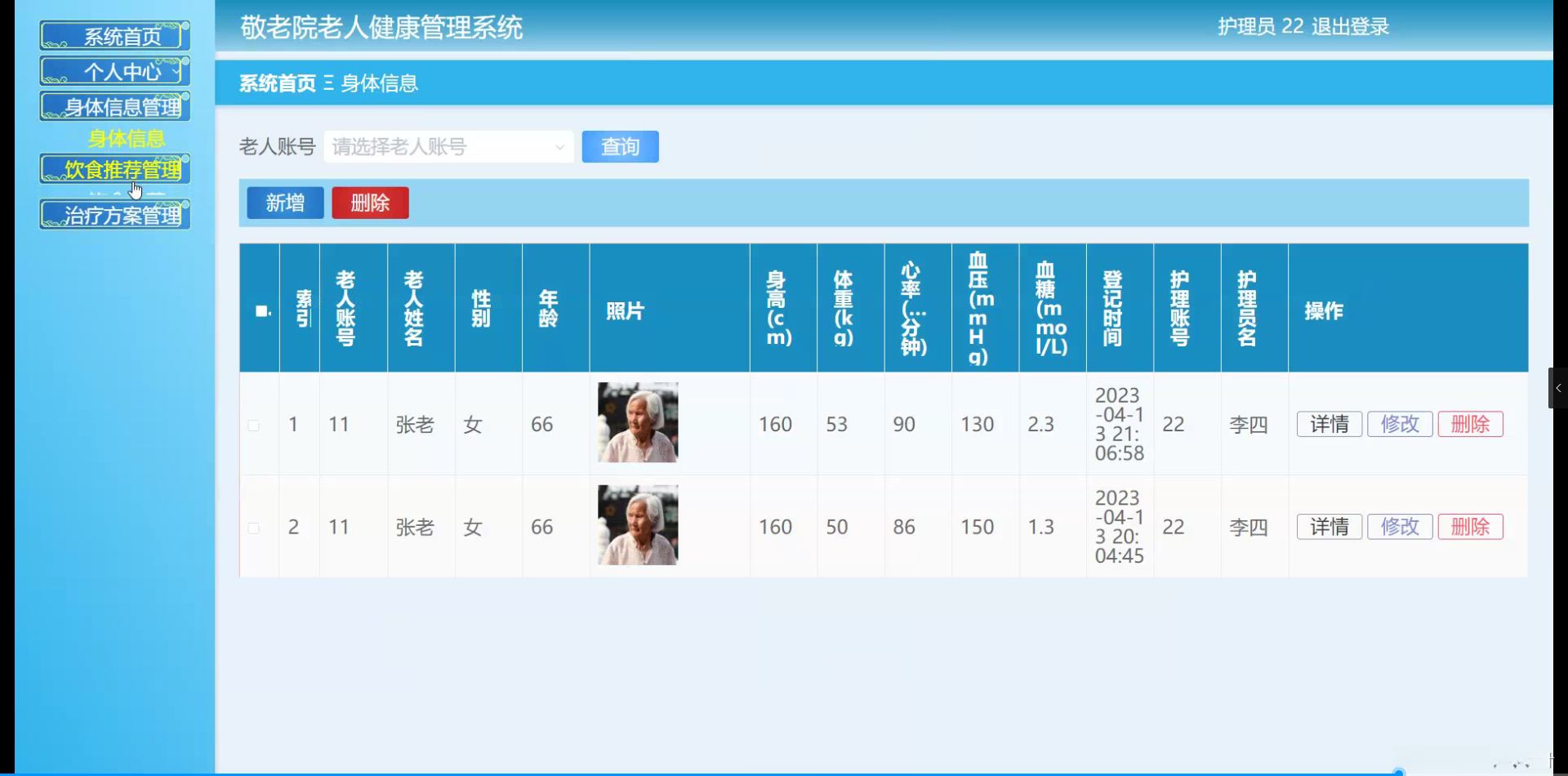Click 删除 for the weight 50 record
The image size is (1568, 776).
[x=1470, y=527]
